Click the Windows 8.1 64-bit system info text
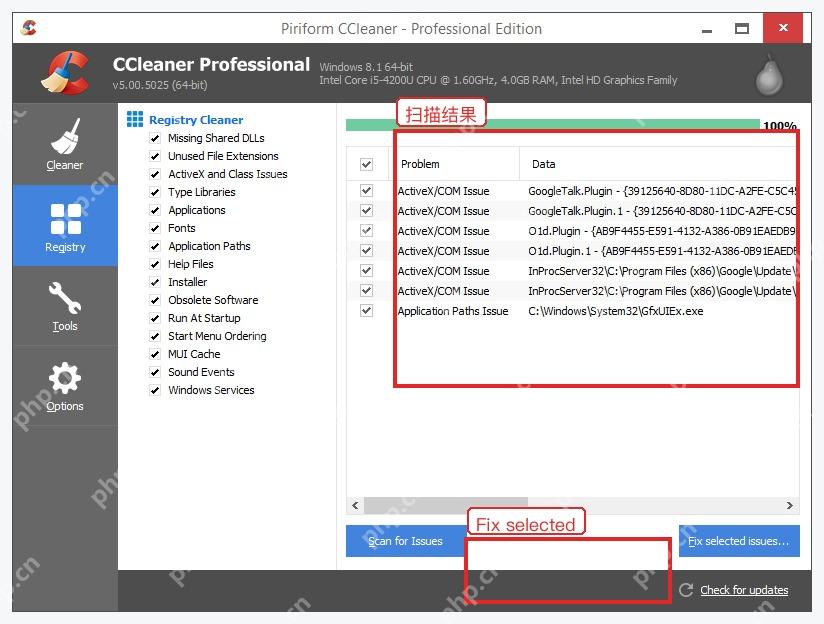Image resolution: width=824 pixels, height=624 pixels. pos(366,67)
